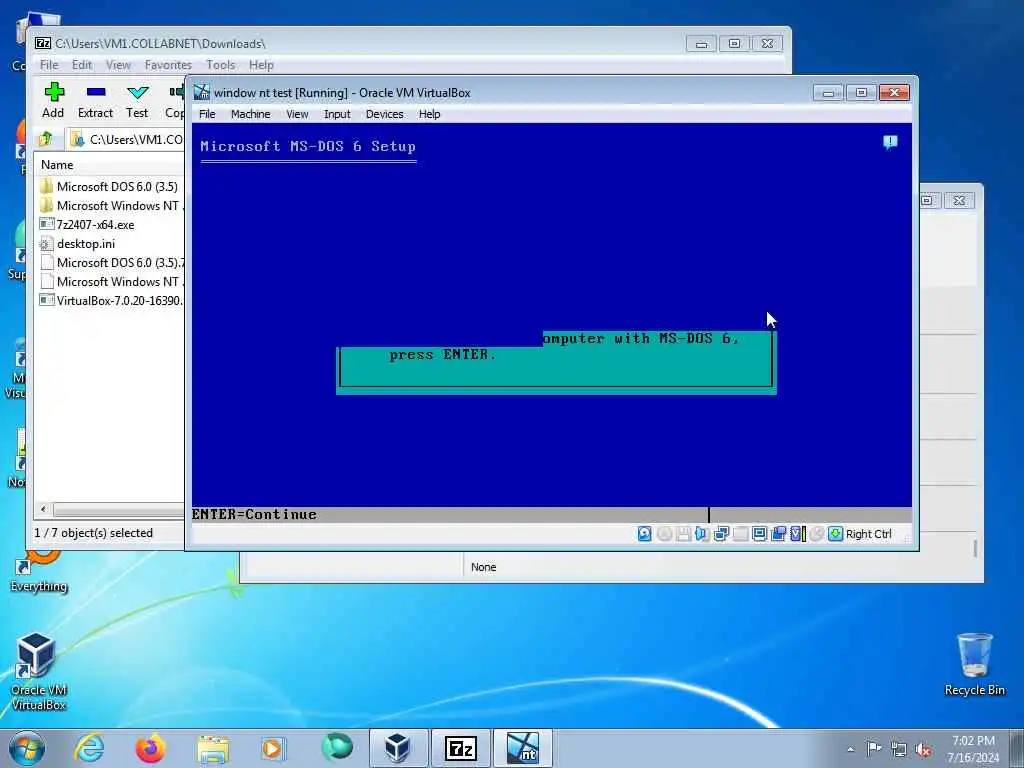The width and height of the screenshot is (1024, 768).
Task: Click the volume icon in system tray
Action: pyautogui.click(x=923, y=750)
